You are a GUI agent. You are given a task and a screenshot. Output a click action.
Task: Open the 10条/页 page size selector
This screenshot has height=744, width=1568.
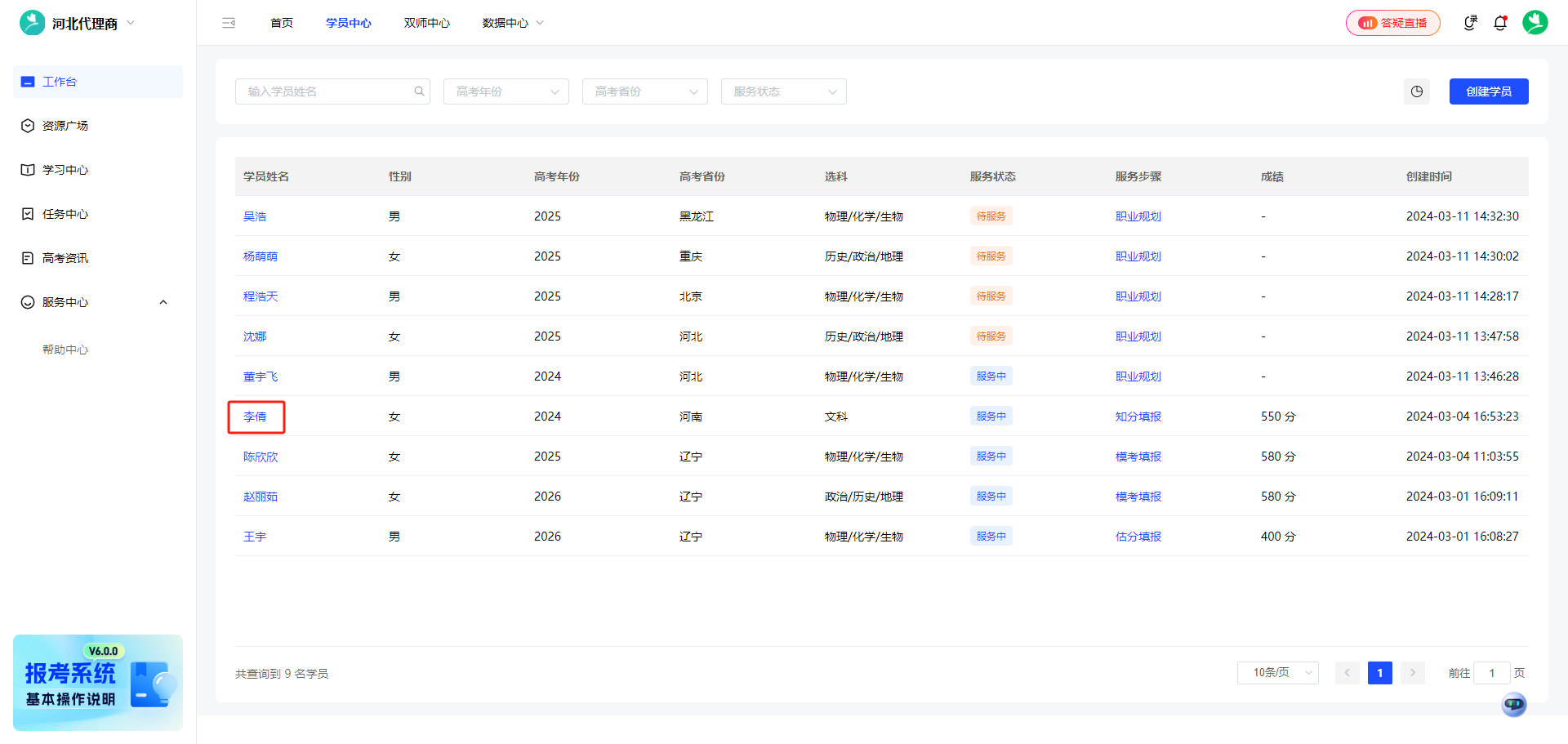(x=1277, y=673)
